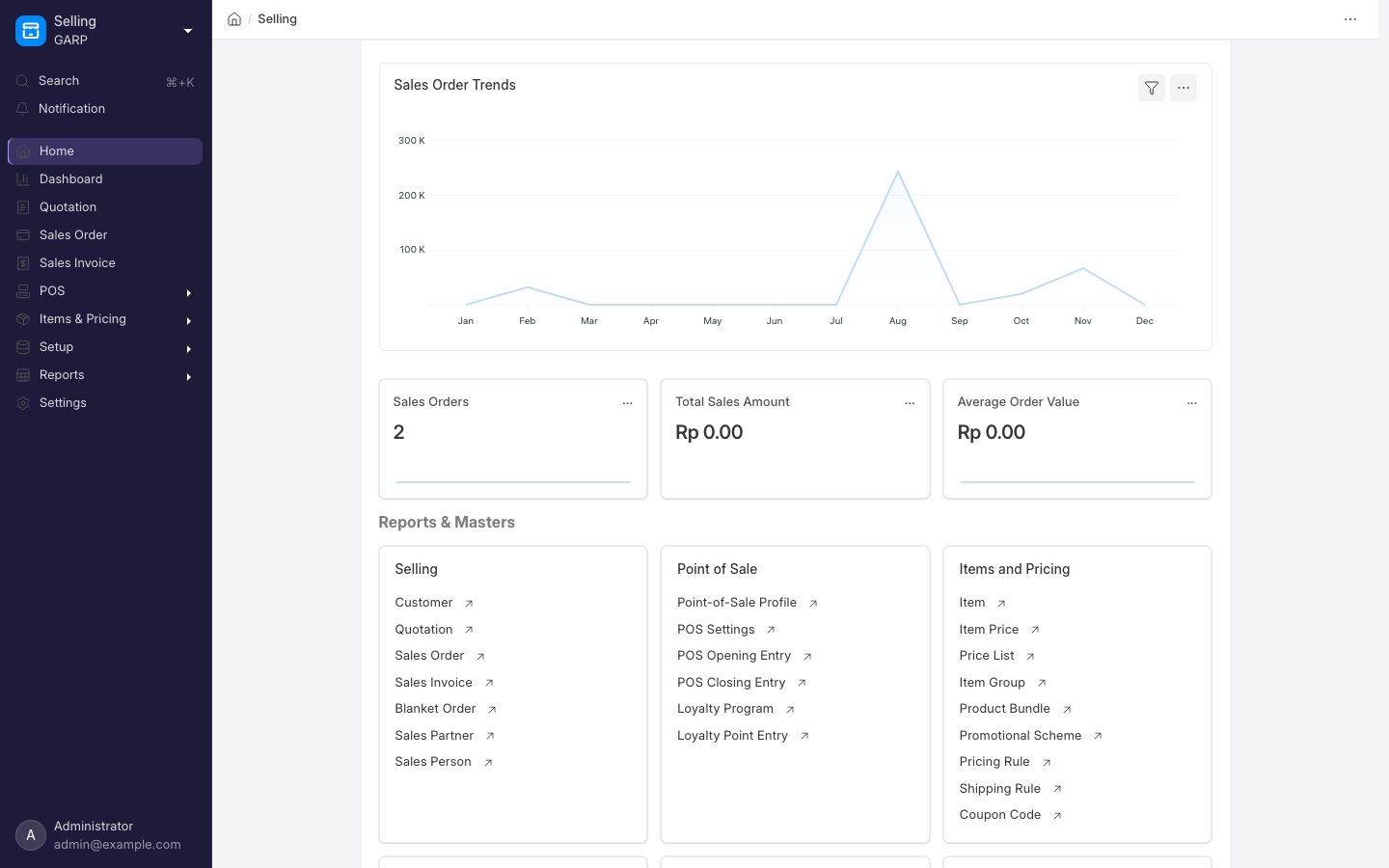Open the Product Bundle link
This screenshot has width=1389, height=868.
pos(1004,709)
